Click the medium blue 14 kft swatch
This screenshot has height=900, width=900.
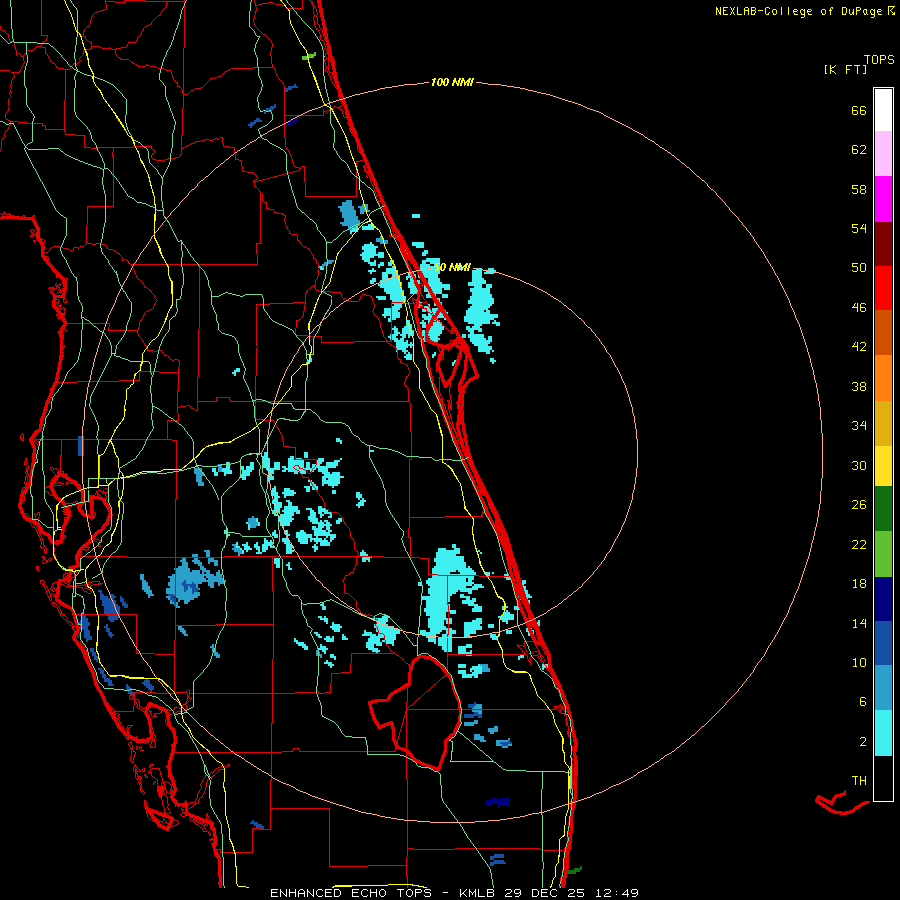pos(883,643)
